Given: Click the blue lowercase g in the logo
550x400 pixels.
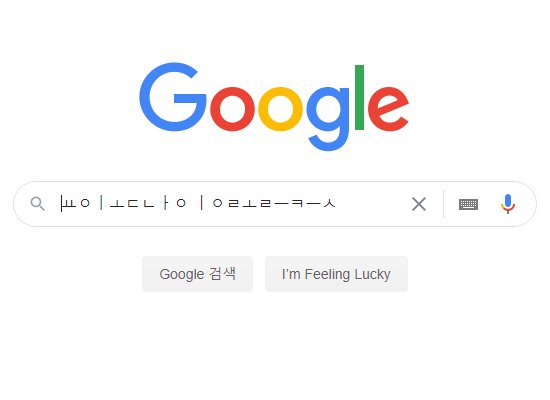Looking at the screenshot, I should pyautogui.click(x=328, y=119).
